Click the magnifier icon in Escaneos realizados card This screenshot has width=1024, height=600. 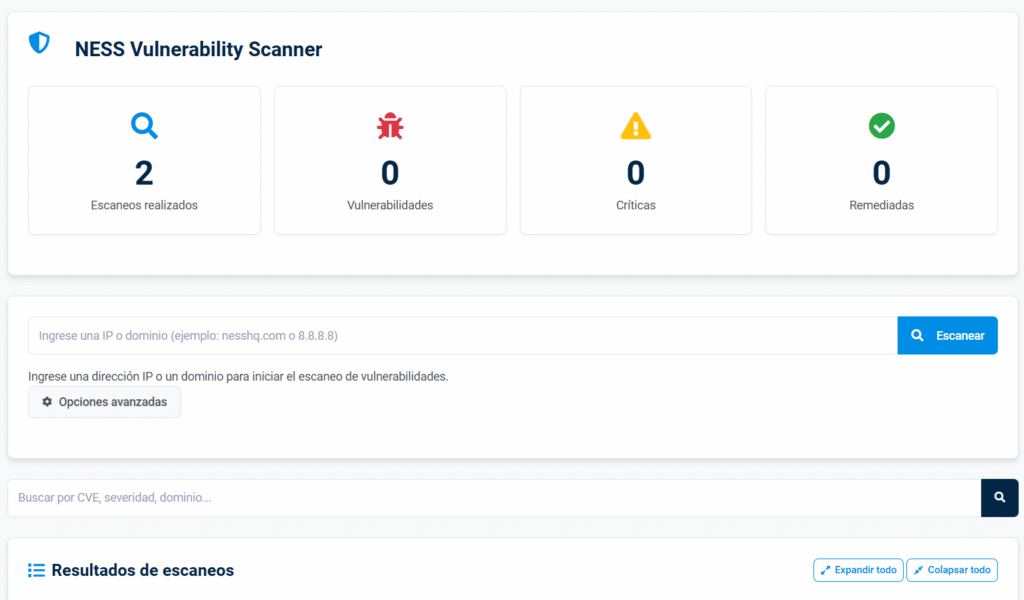[144, 126]
